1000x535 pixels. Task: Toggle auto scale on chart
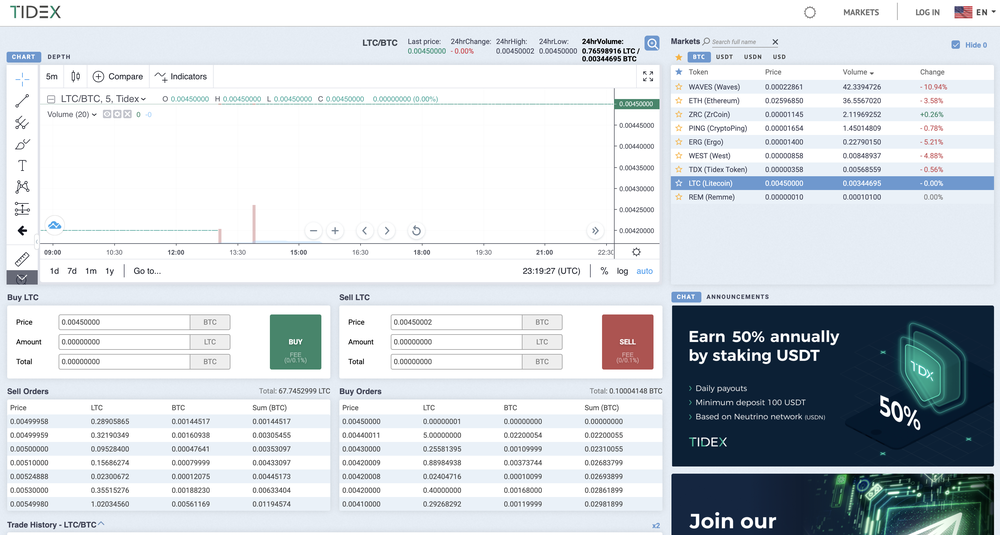click(x=644, y=271)
